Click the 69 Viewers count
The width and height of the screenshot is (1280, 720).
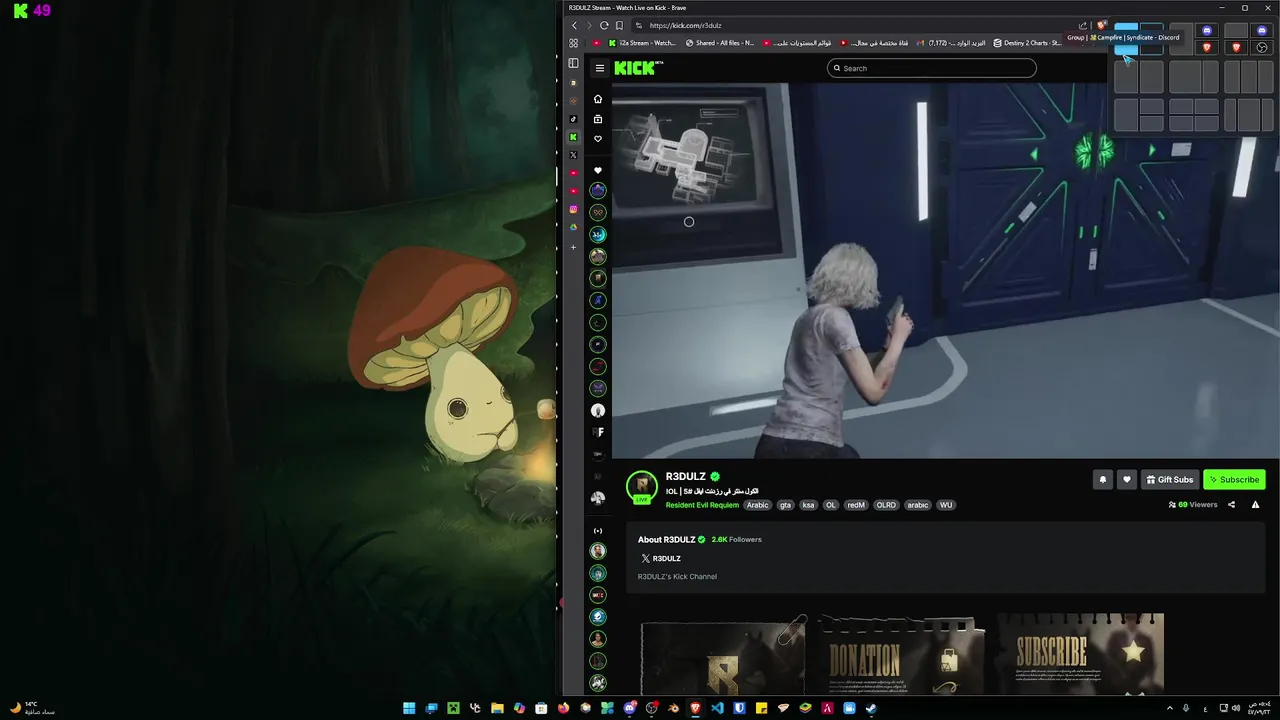1193,505
